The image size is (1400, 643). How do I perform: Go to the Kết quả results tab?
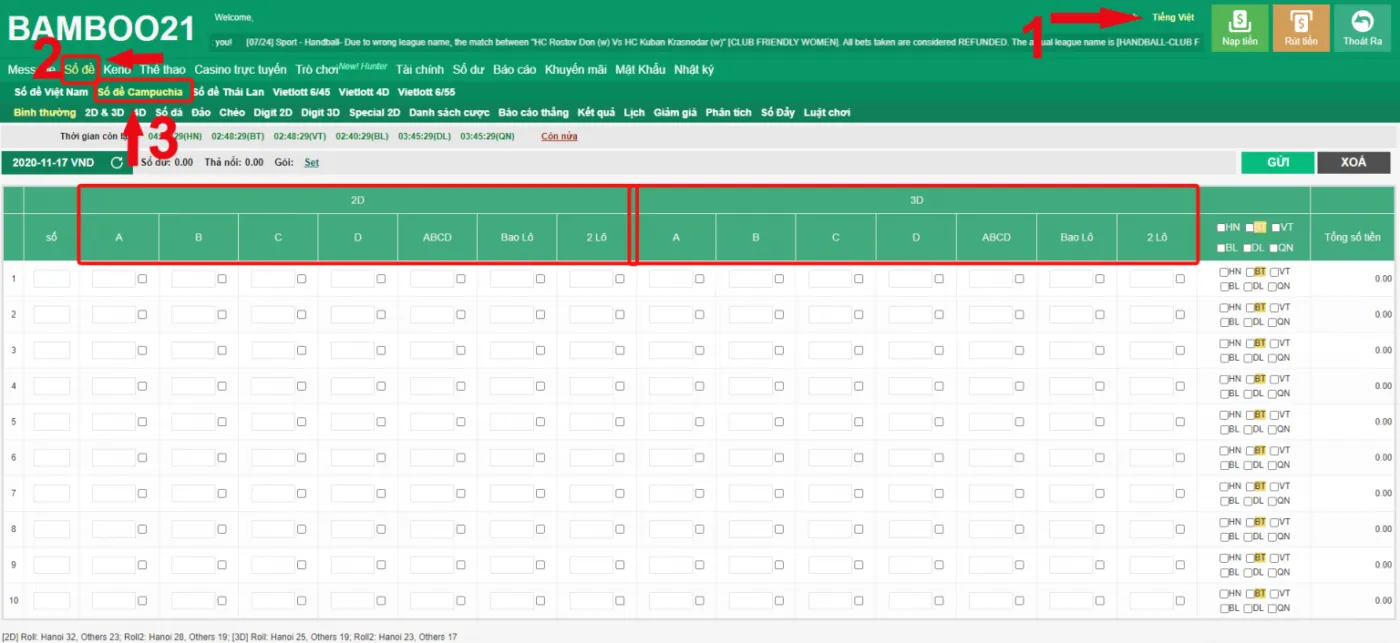pos(595,113)
